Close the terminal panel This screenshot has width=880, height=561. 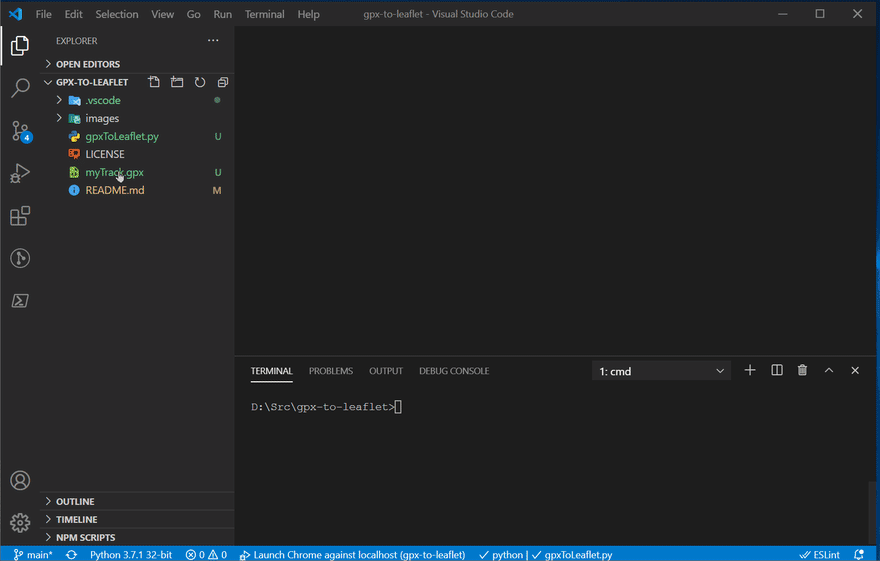coord(855,370)
